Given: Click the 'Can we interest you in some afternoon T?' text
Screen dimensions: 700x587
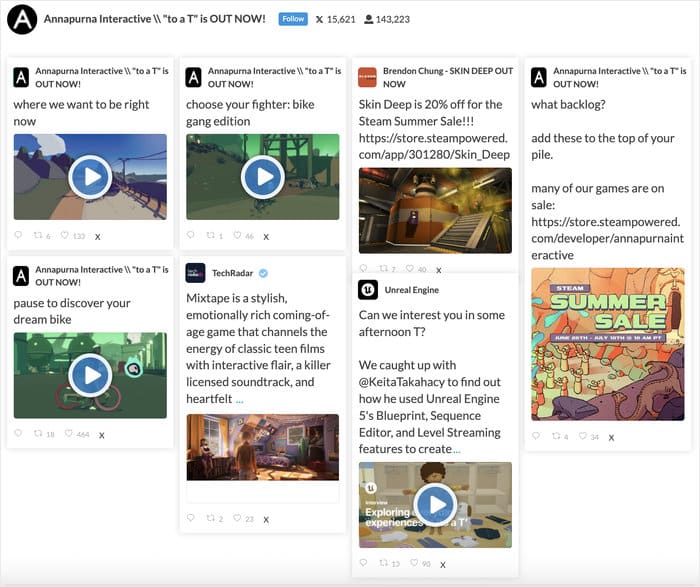Looking at the screenshot, I should click(x=432, y=323).
